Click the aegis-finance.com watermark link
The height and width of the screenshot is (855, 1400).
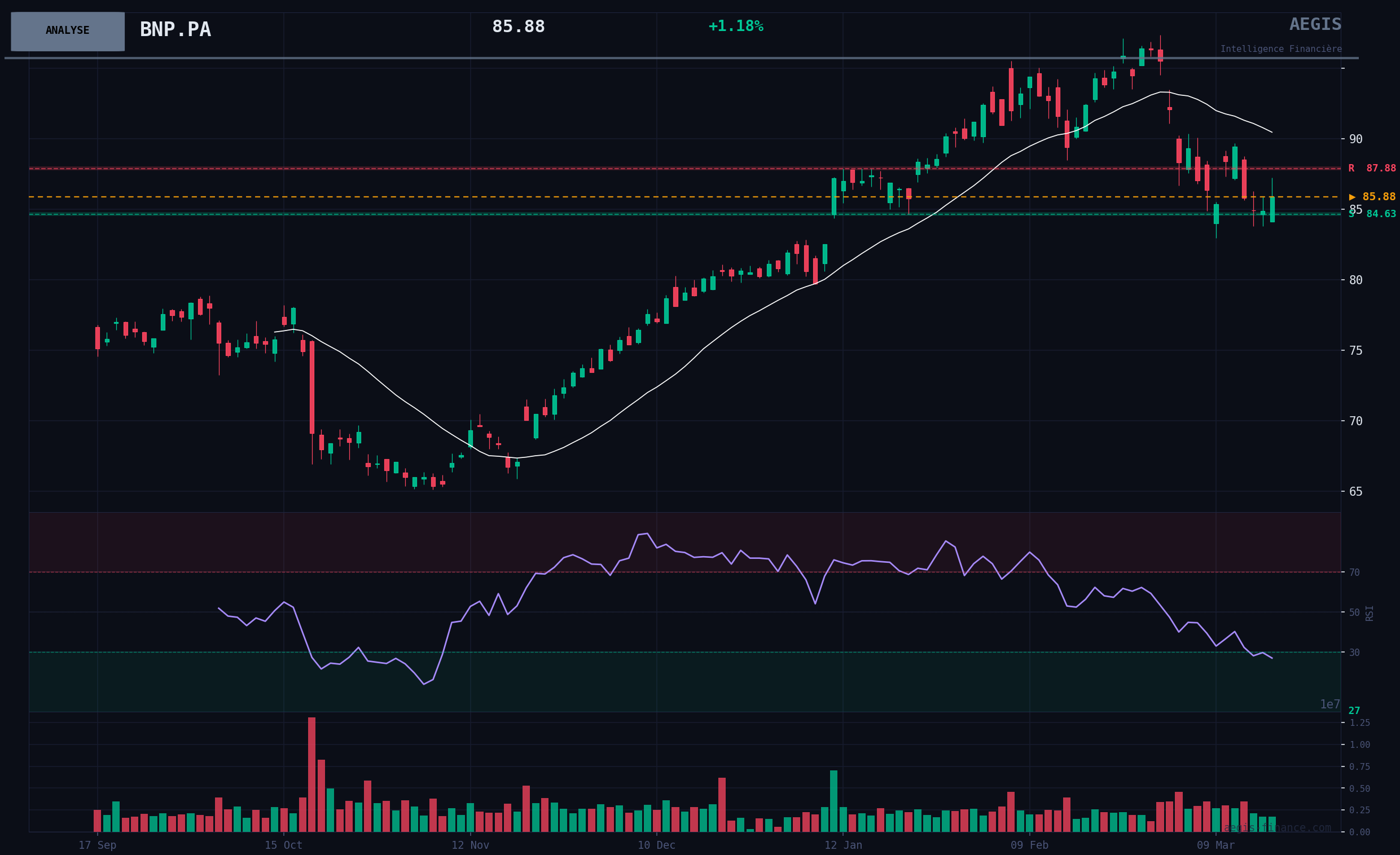coord(1277,828)
